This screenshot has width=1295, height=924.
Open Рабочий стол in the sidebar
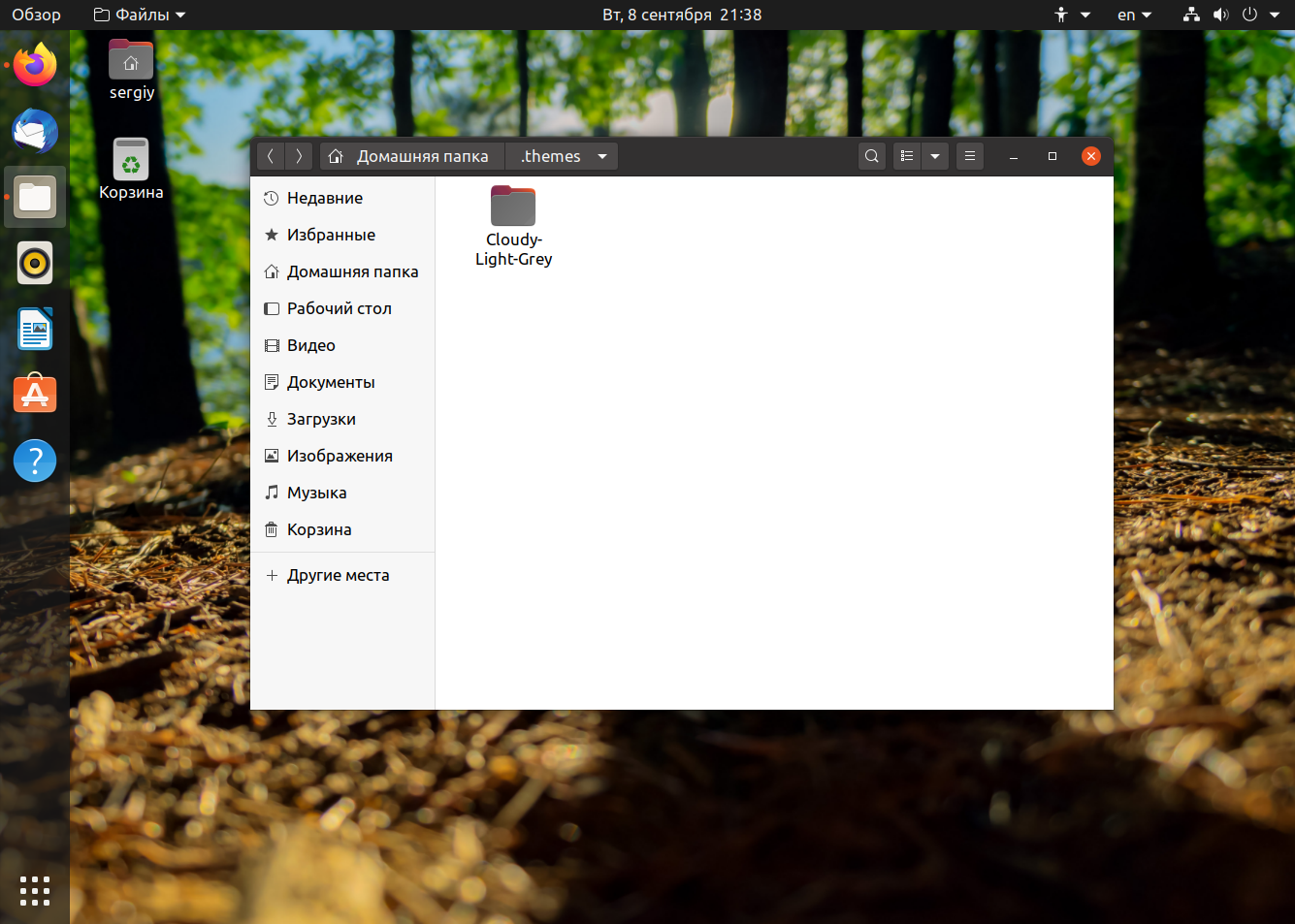342,308
